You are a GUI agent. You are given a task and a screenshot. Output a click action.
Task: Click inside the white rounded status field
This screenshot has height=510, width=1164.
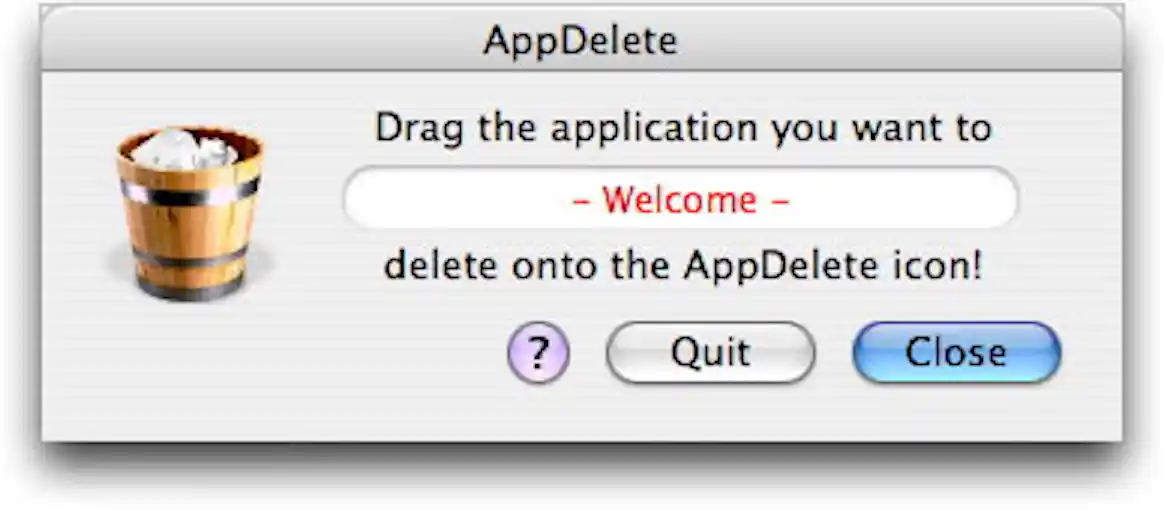[x=450, y=199]
